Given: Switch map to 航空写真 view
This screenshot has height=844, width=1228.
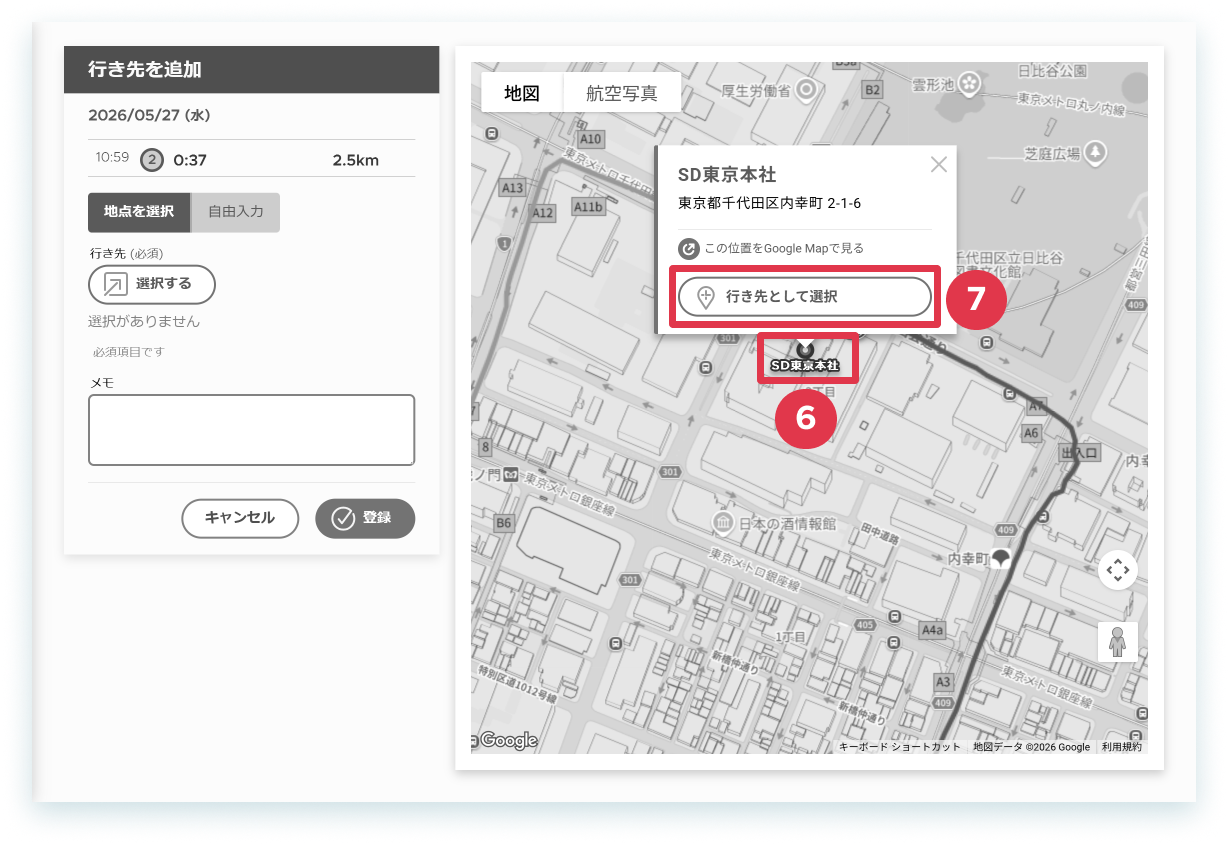Looking at the screenshot, I should (x=622, y=93).
